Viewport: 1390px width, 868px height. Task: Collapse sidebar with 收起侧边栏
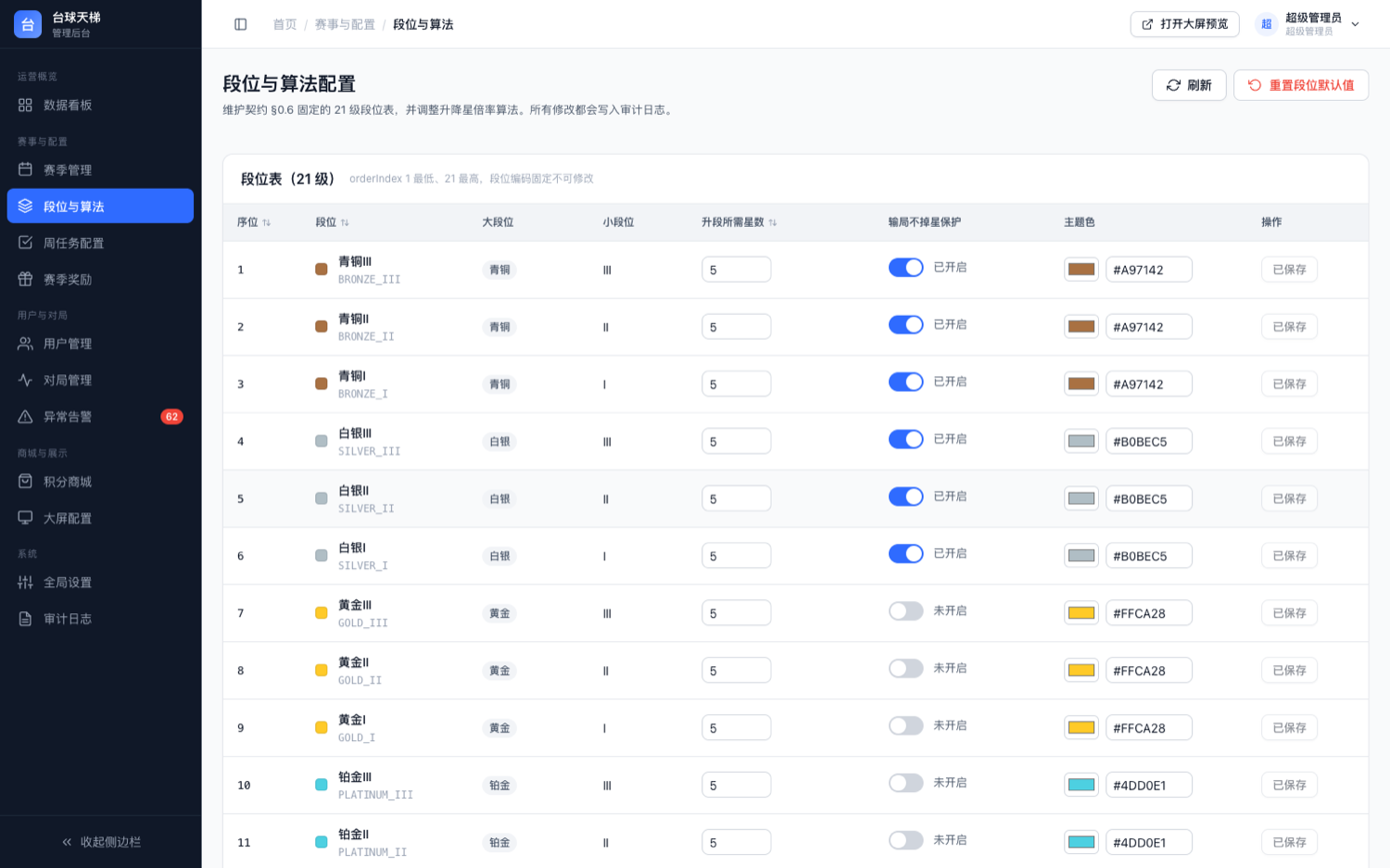tap(101, 842)
